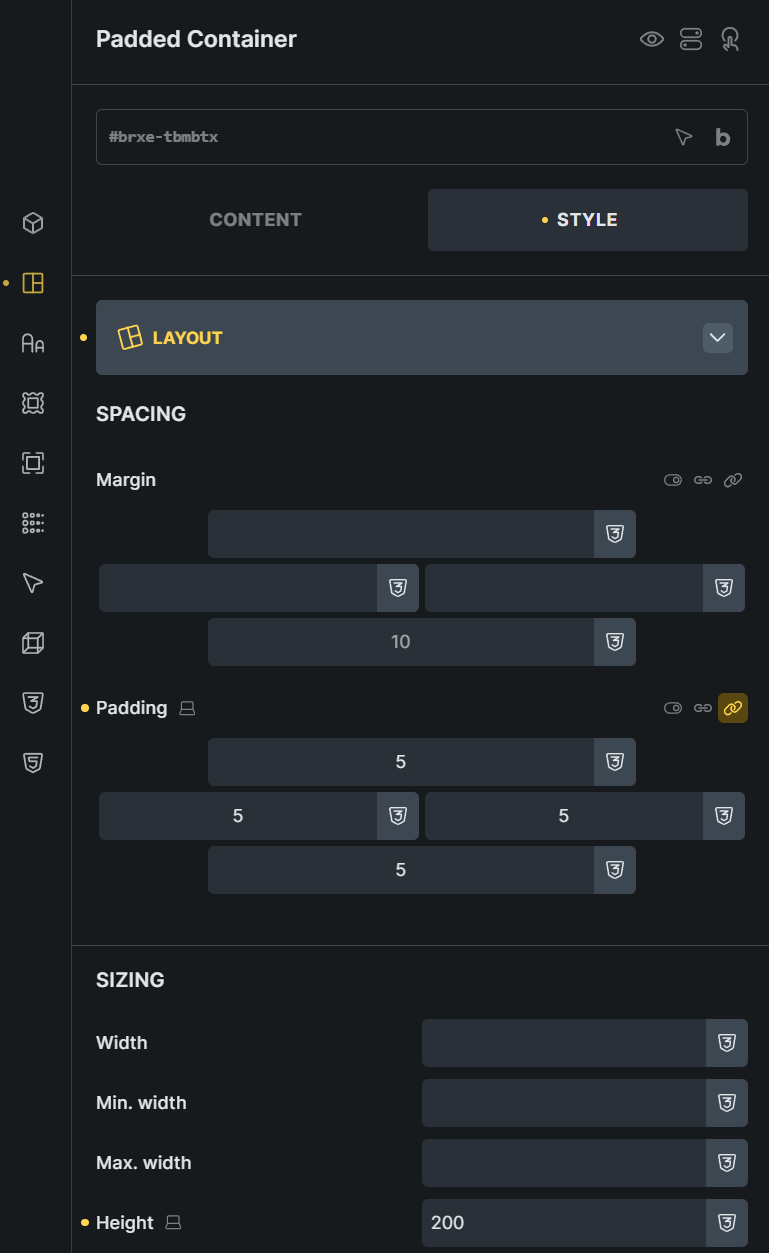Open CSS variable picker for Width
Viewport: 769px width, 1253px height.
[x=727, y=1043]
